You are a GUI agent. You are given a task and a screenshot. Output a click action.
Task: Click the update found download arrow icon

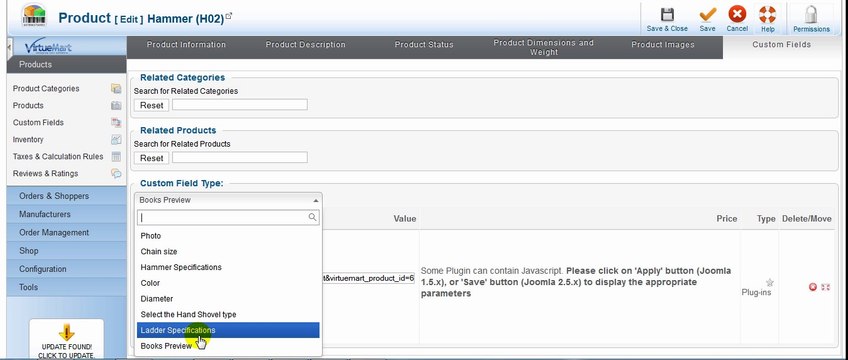click(x=66, y=332)
